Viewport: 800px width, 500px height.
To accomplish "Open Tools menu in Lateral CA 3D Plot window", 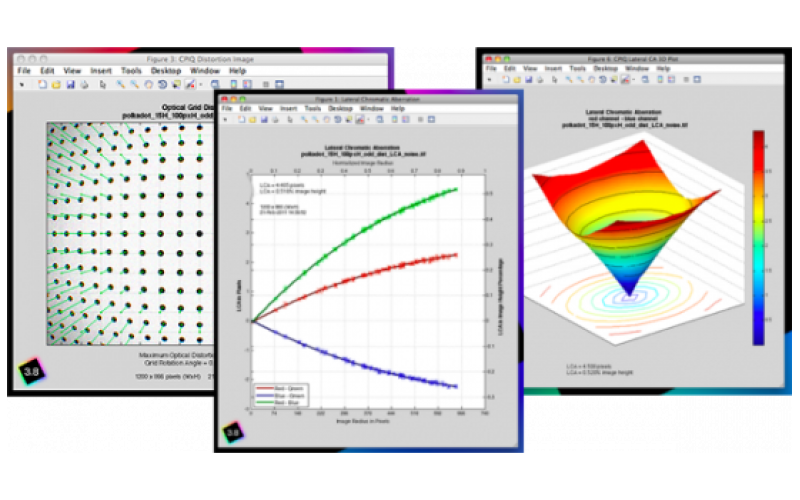I will (578, 68).
